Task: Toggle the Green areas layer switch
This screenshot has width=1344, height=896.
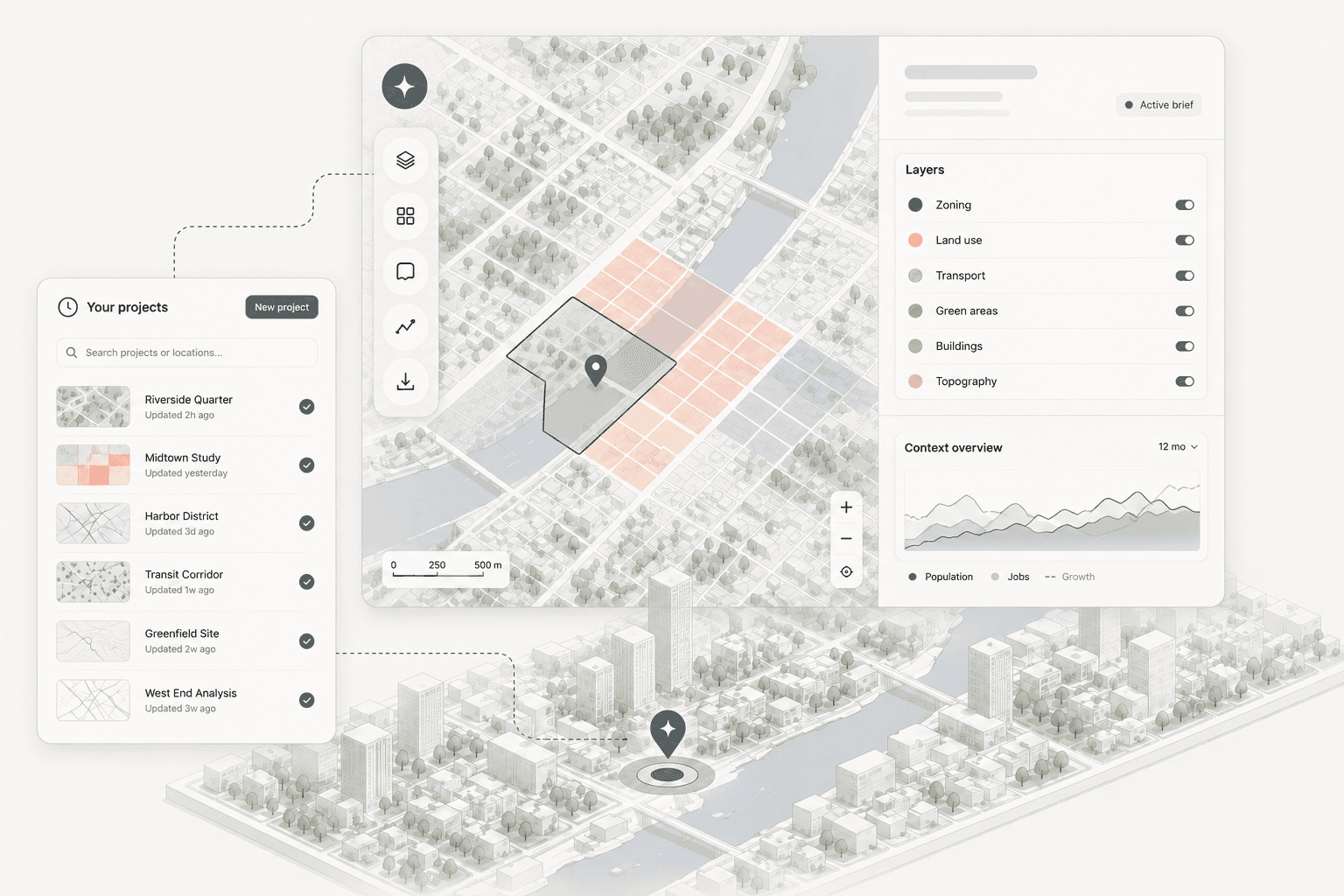Action: [x=1185, y=311]
